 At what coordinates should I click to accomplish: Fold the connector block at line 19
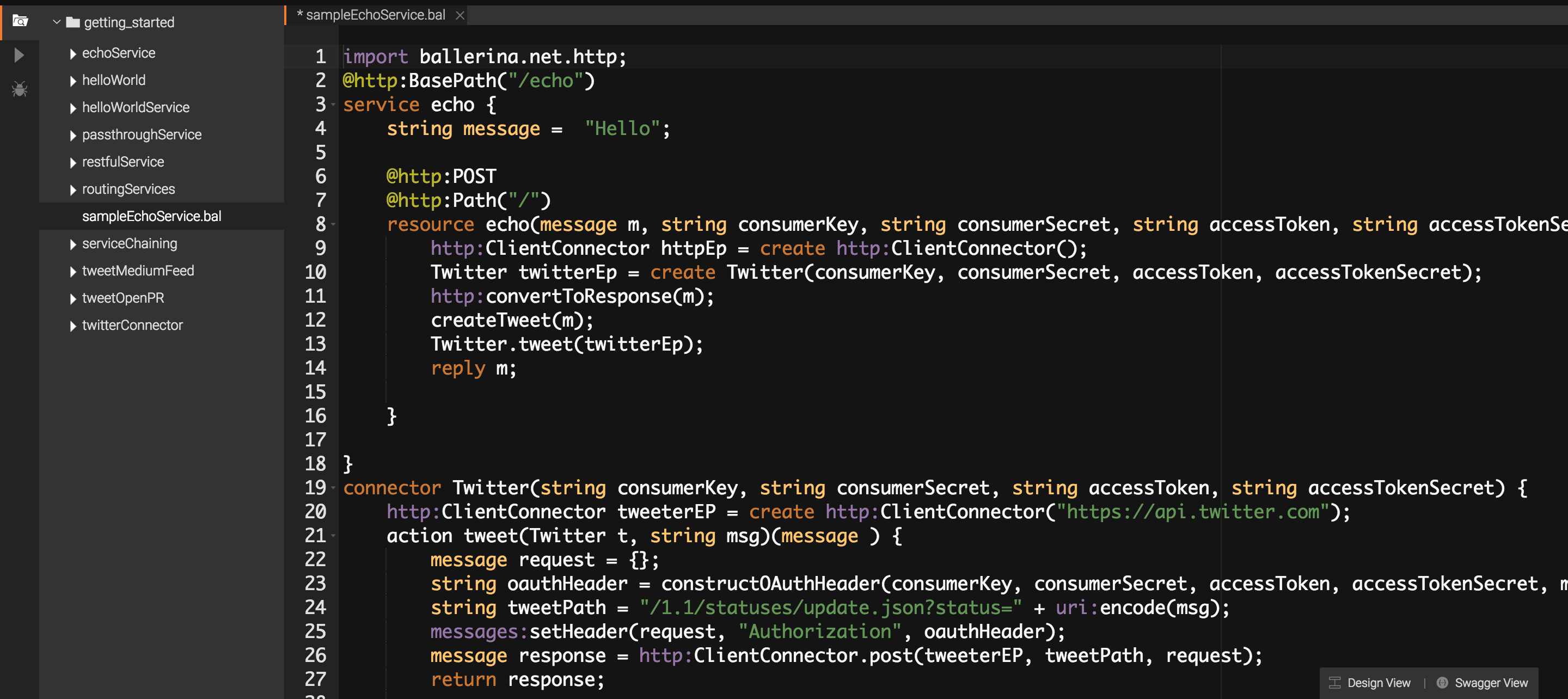click(x=334, y=488)
